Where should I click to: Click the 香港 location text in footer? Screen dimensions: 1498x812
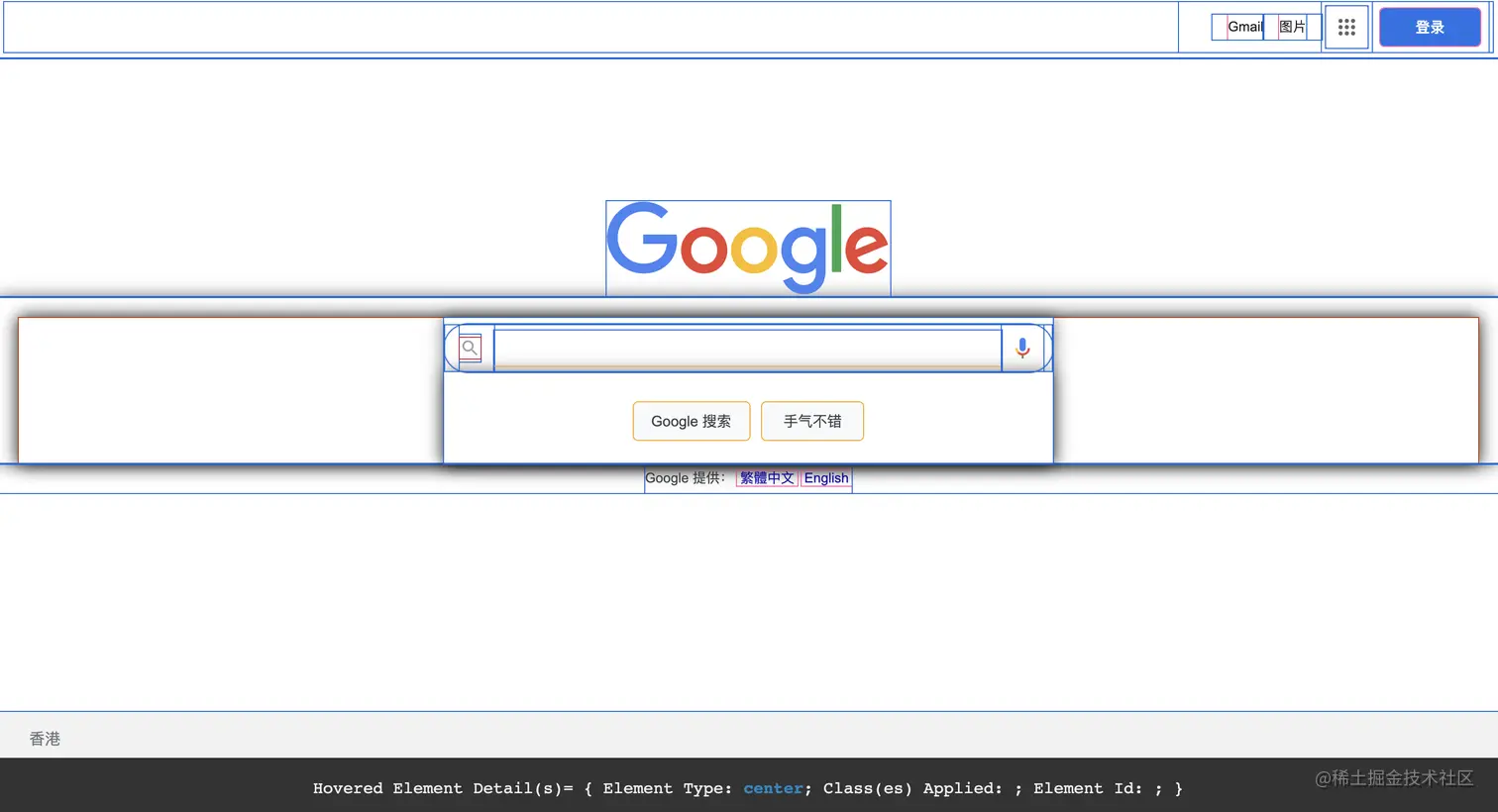click(45, 739)
